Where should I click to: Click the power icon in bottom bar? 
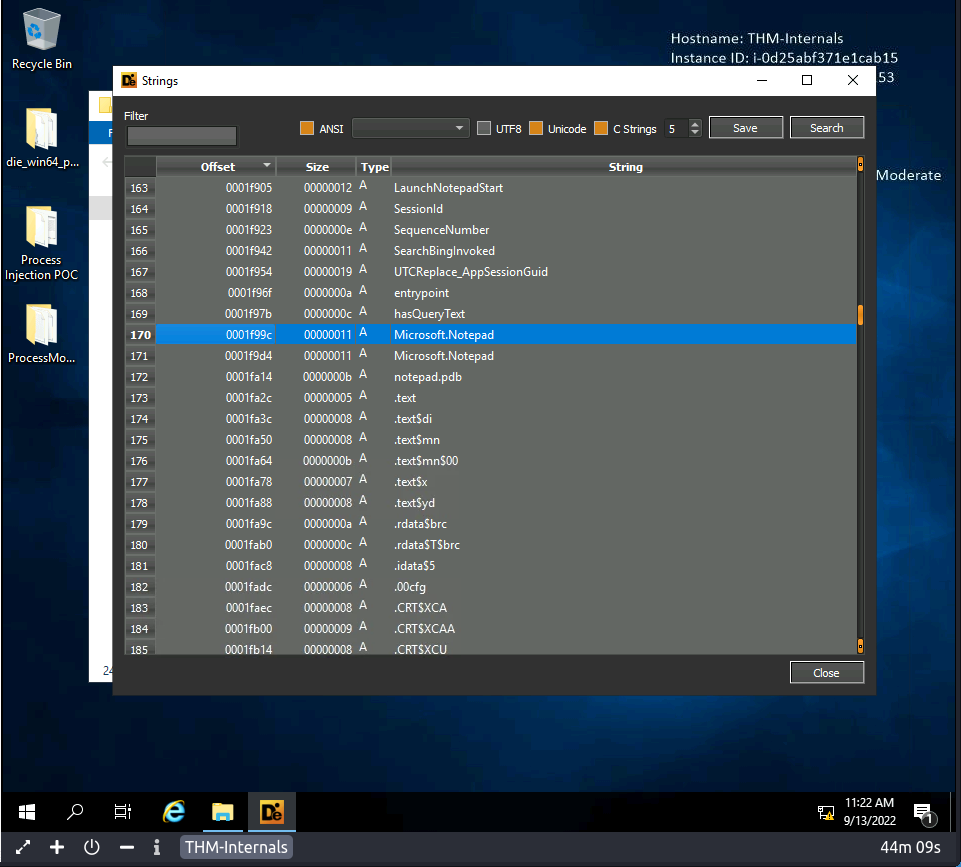[92, 848]
